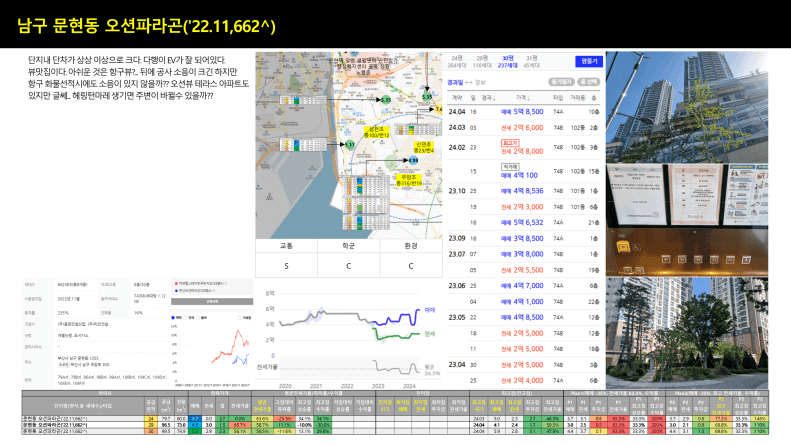Remove the blue legend apartment entry
Screen dimensions: 791x445
(x=213, y=291)
